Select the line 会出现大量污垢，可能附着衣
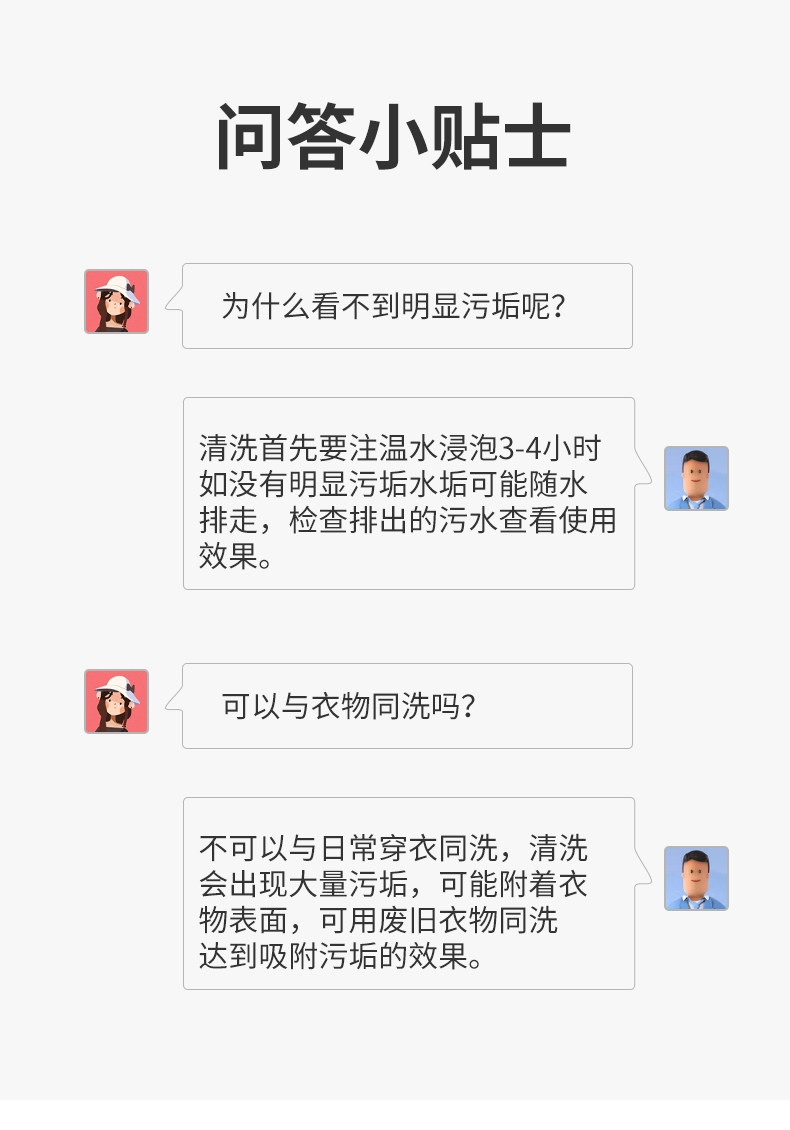Screen dimensions: 790x1130 tap(393, 884)
